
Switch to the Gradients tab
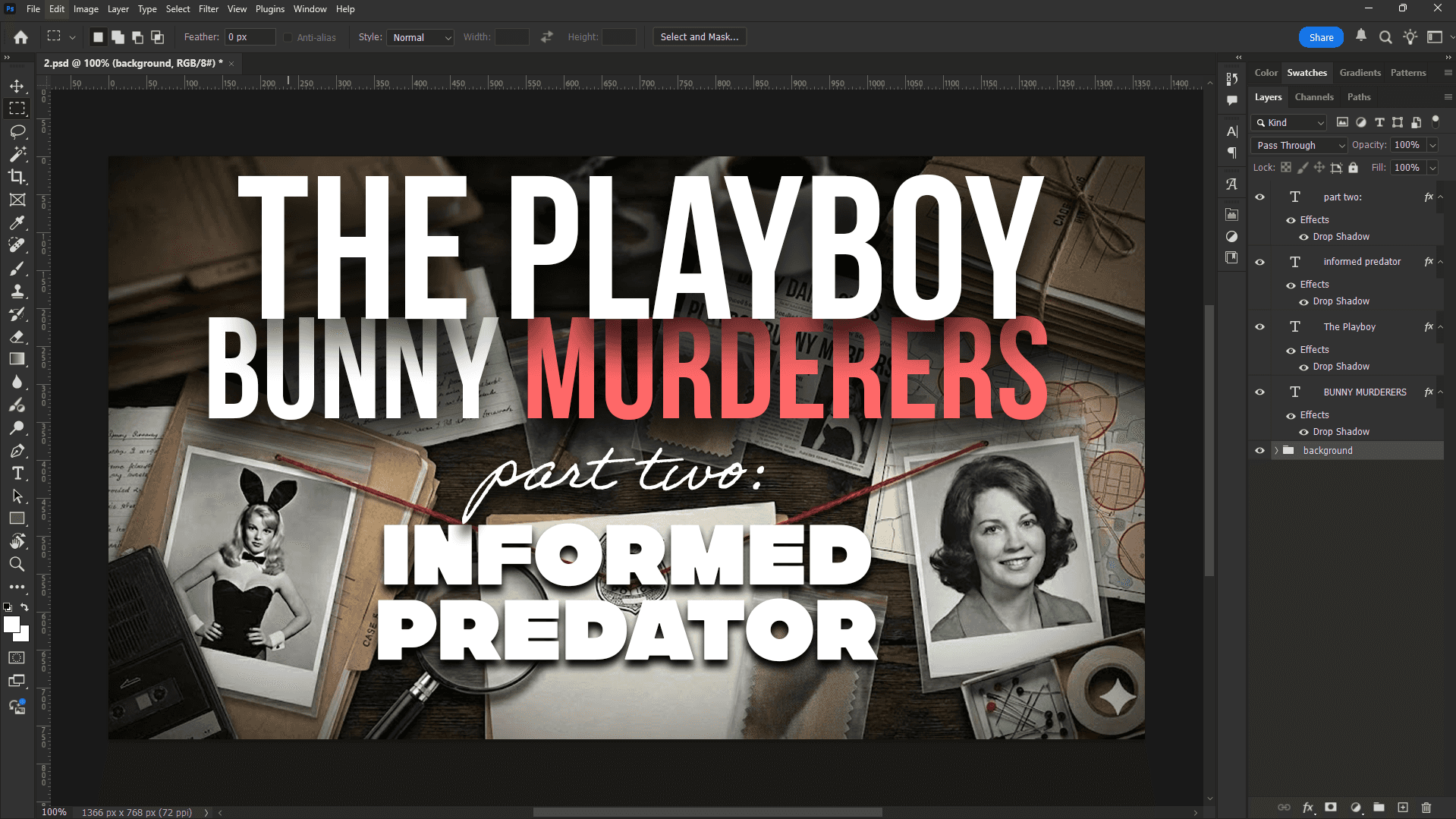(1360, 73)
